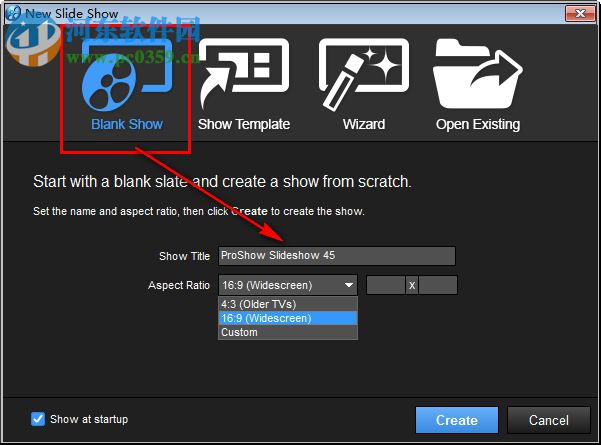This screenshot has height=445, width=601.
Task: Click the 'Set the name and aspect ratio' text
Action: [199, 211]
